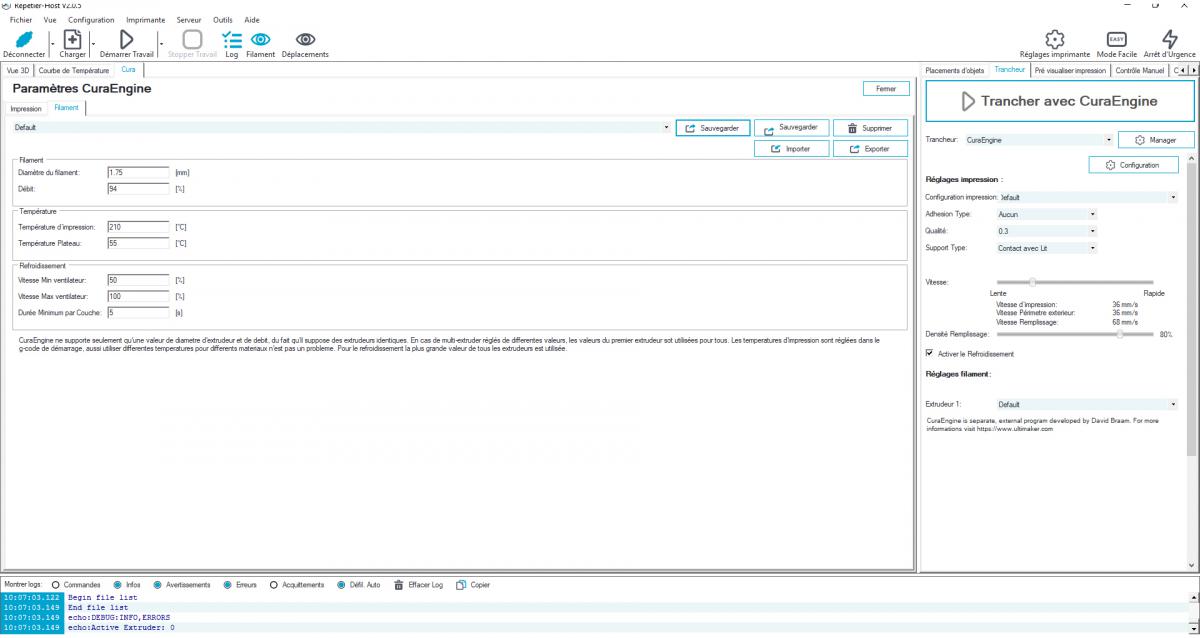This screenshot has height=638, width=1200.
Task: Open dropdown arrow next to Démarrer Travail
Action: (x=161, y=44)
